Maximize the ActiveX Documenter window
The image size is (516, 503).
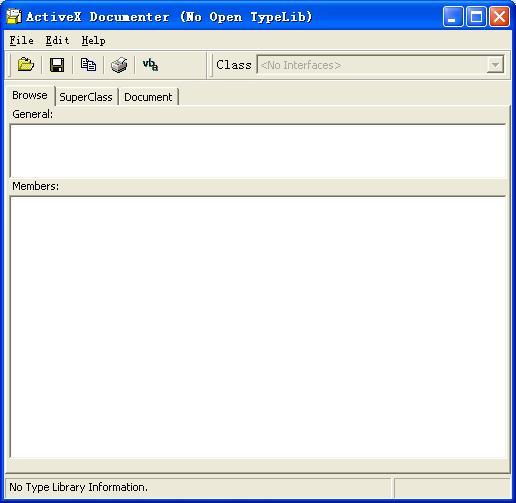click(476, 16)
